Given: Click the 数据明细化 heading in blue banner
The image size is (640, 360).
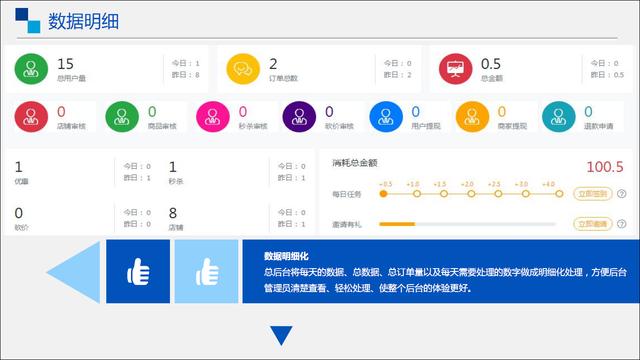Looking at the screenshot, I should coord(286,256).
